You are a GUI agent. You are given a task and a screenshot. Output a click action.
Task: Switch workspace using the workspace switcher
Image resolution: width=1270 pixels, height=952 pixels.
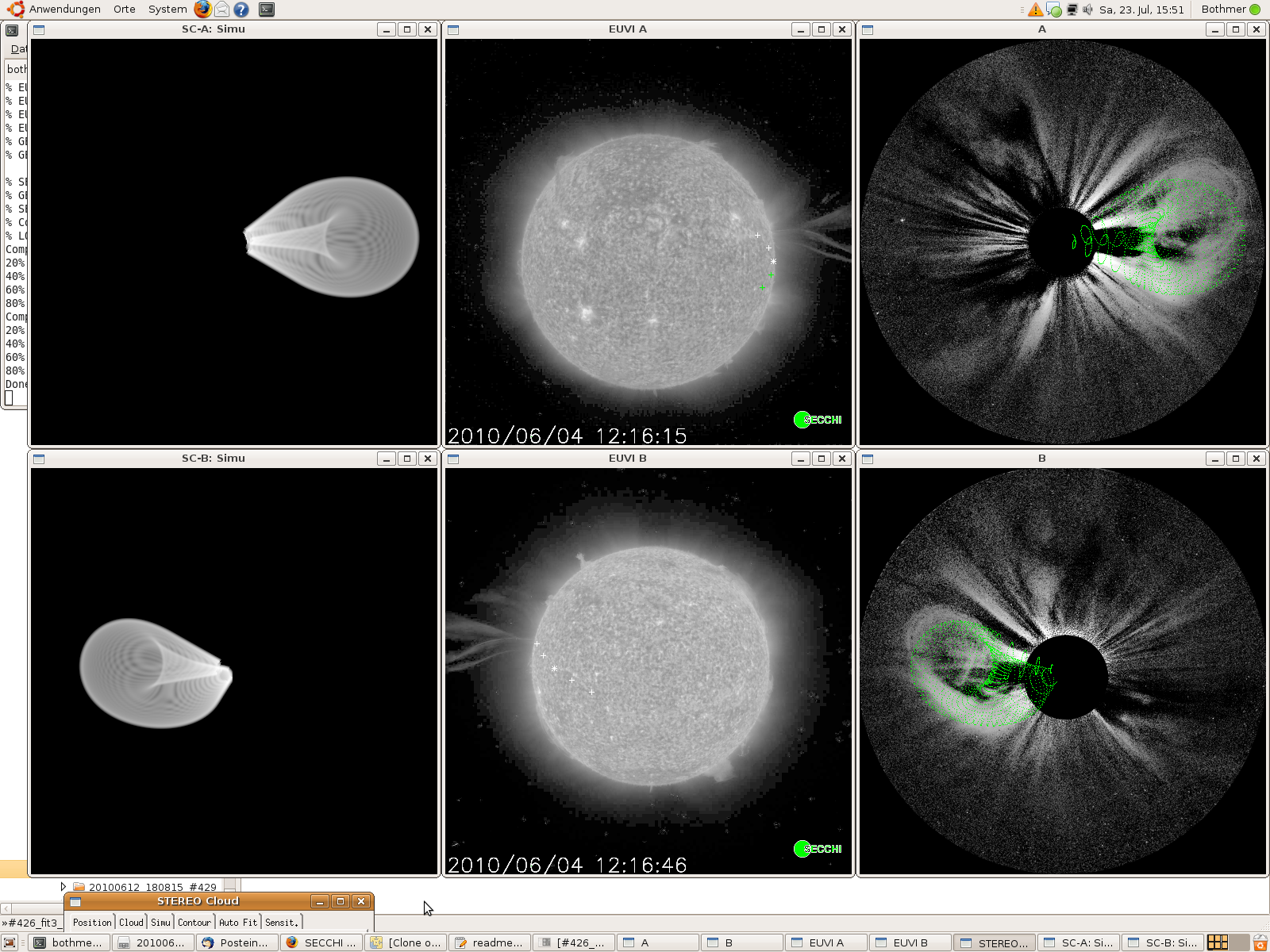(x=1227, y=942)
